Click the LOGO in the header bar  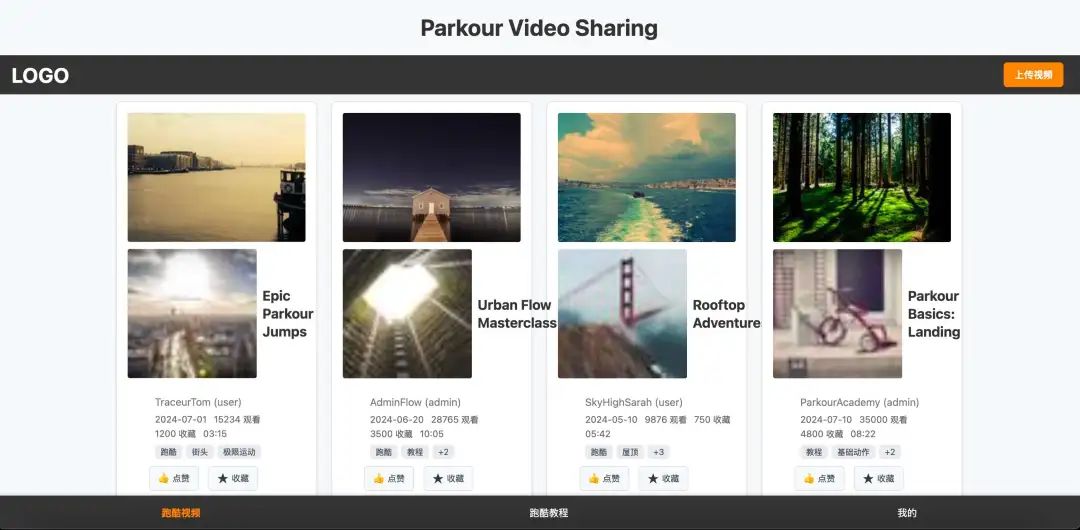click(40, 76)
